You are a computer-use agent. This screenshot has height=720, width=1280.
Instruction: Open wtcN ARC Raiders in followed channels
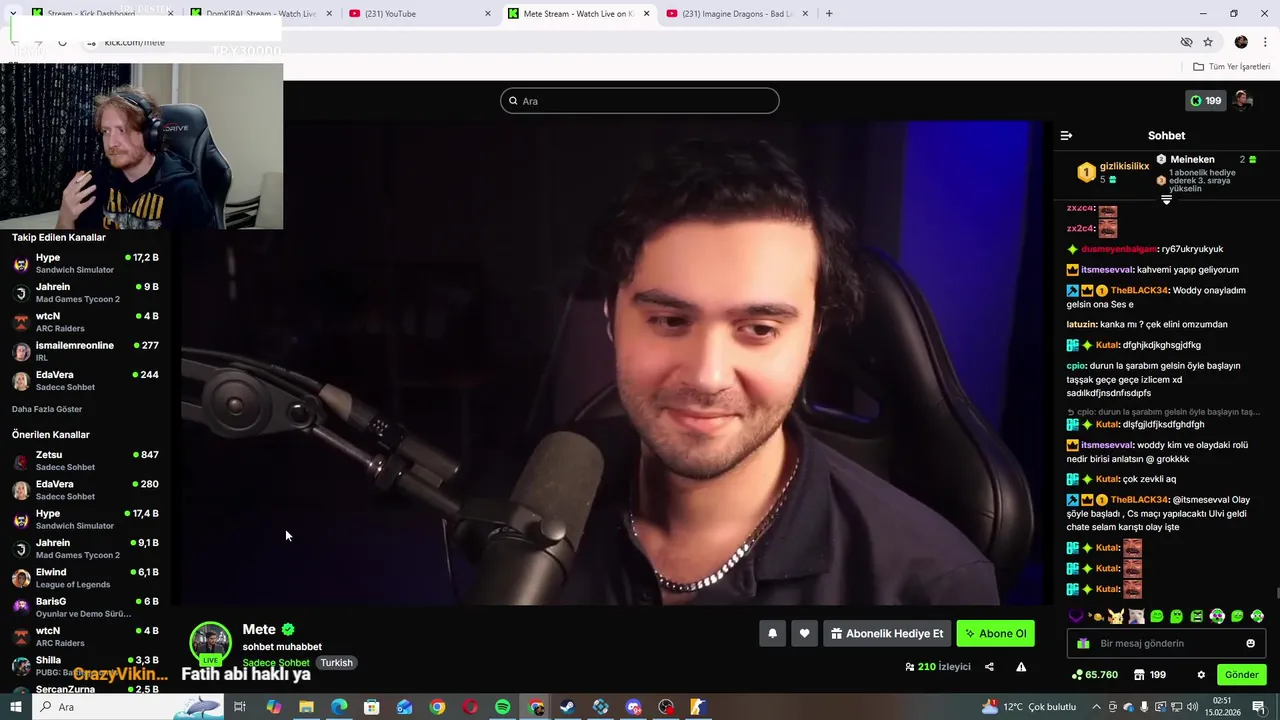(x=85, y=322)
